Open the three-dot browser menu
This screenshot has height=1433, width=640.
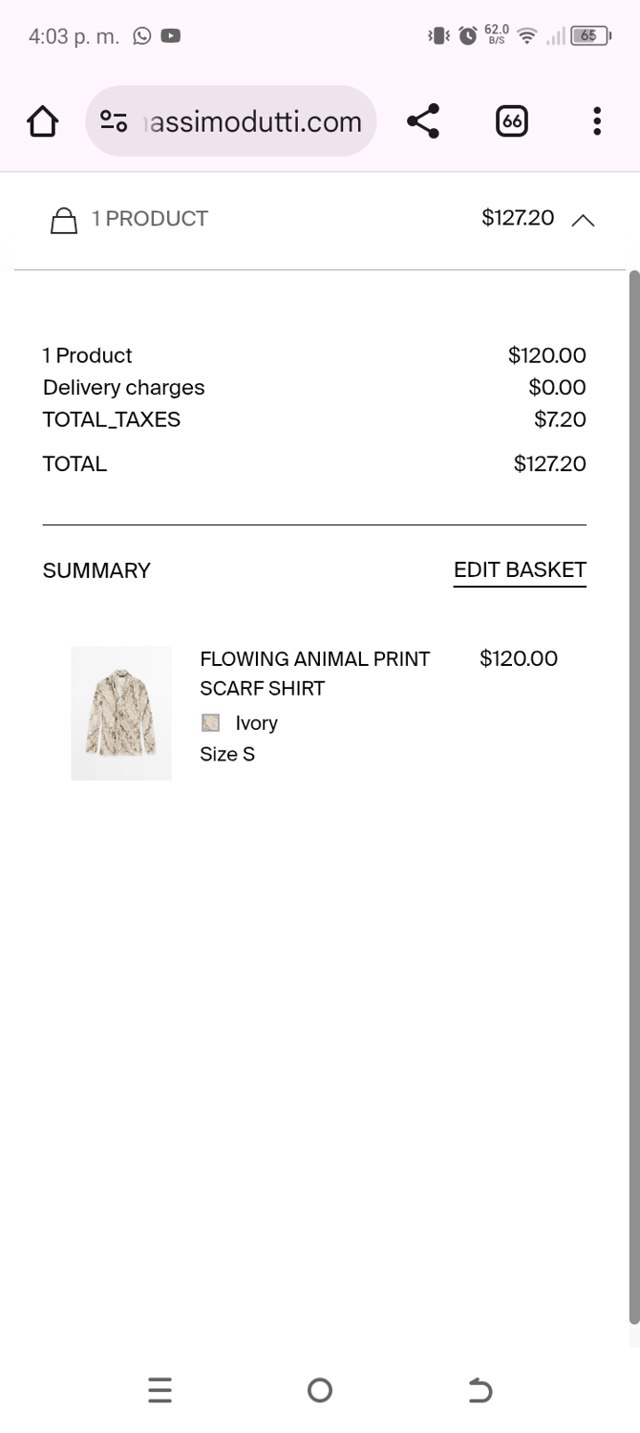[597, 122]
